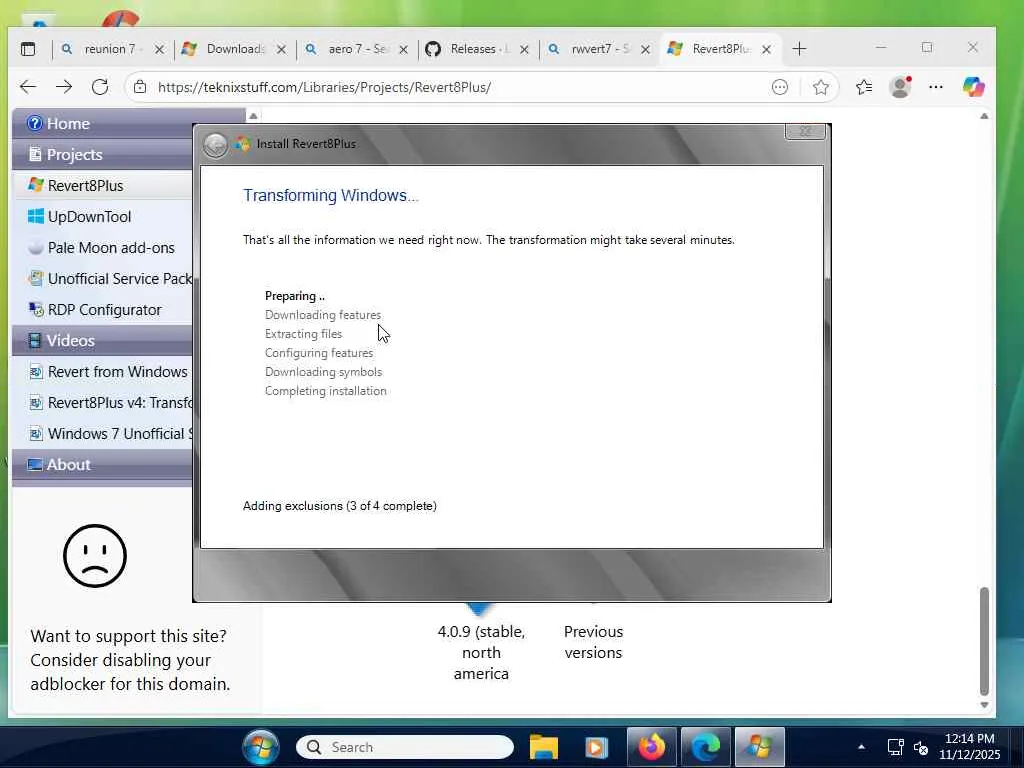Image resolution: width=1024 pixels, height=768 pixels.
Task: View site information via the lock icon
Action: pyautogui.click(x=140, y=87)
